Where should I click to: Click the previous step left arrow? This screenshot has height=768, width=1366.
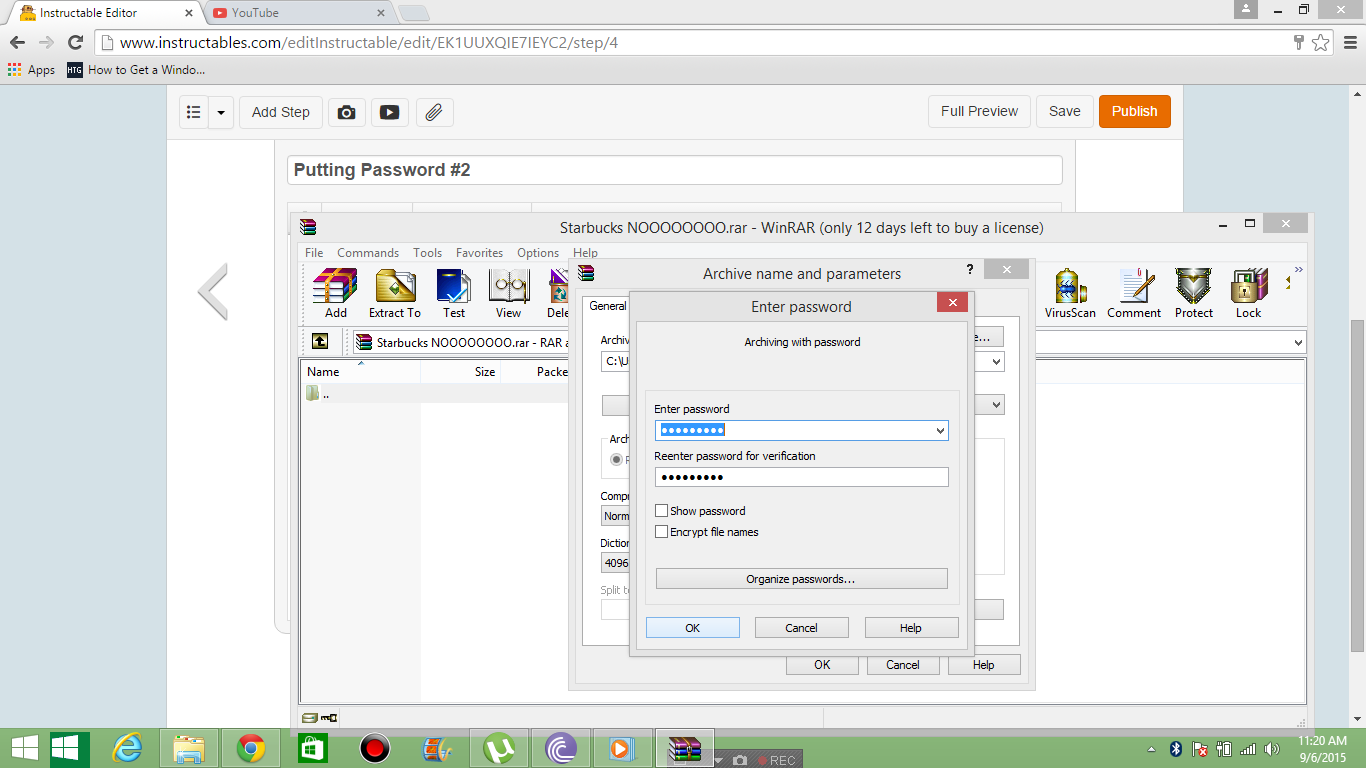pyautogui.click(x=213, y=291)
